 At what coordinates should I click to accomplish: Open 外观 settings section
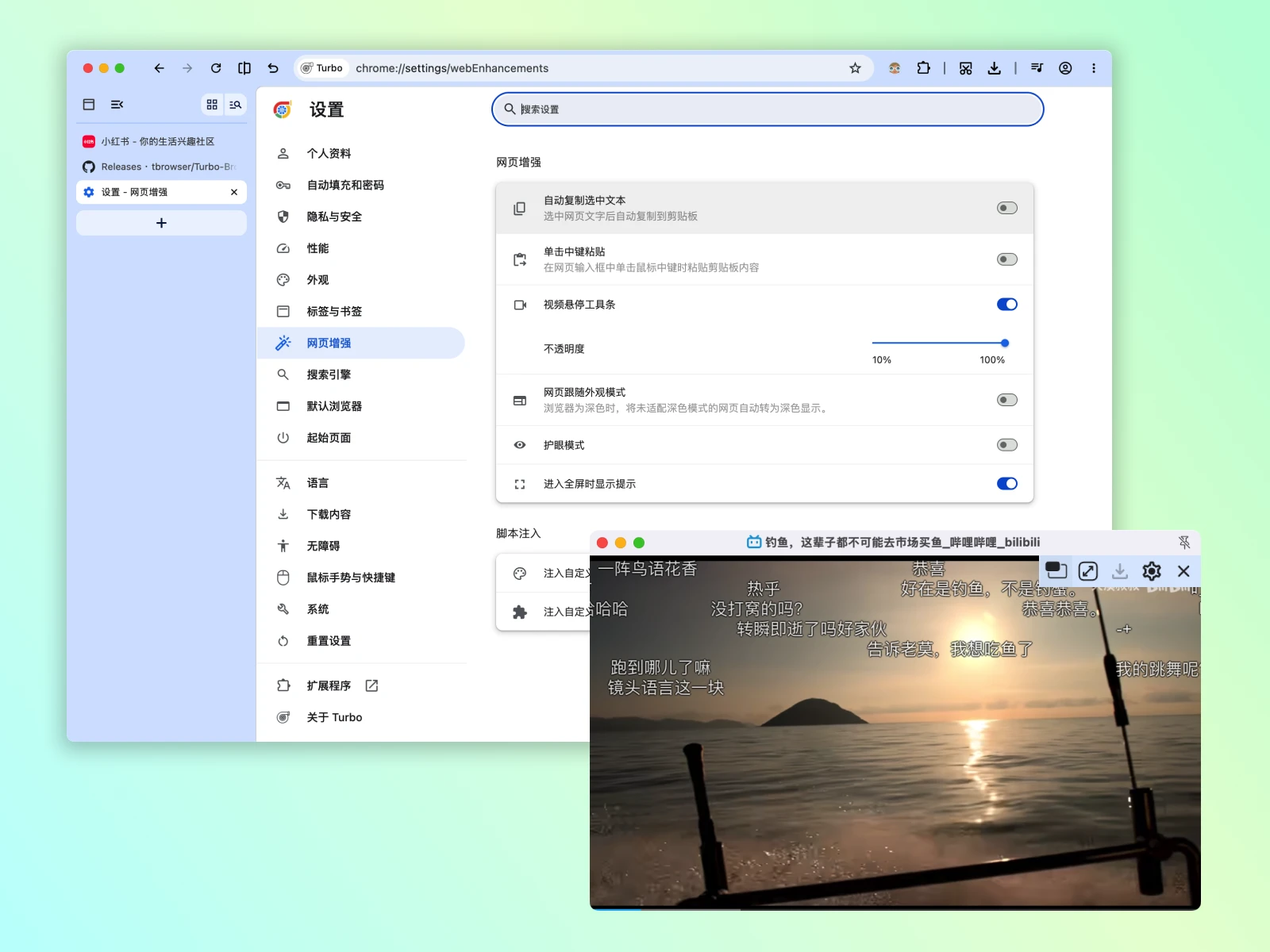click(x=361, y=280)
